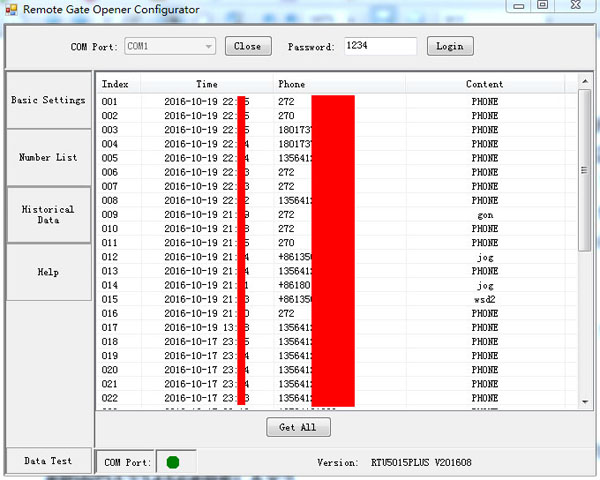The height and width of the screenshot is (480, 600).
Task: Select the Historical Data tab
Action: (x=49, y=214)
